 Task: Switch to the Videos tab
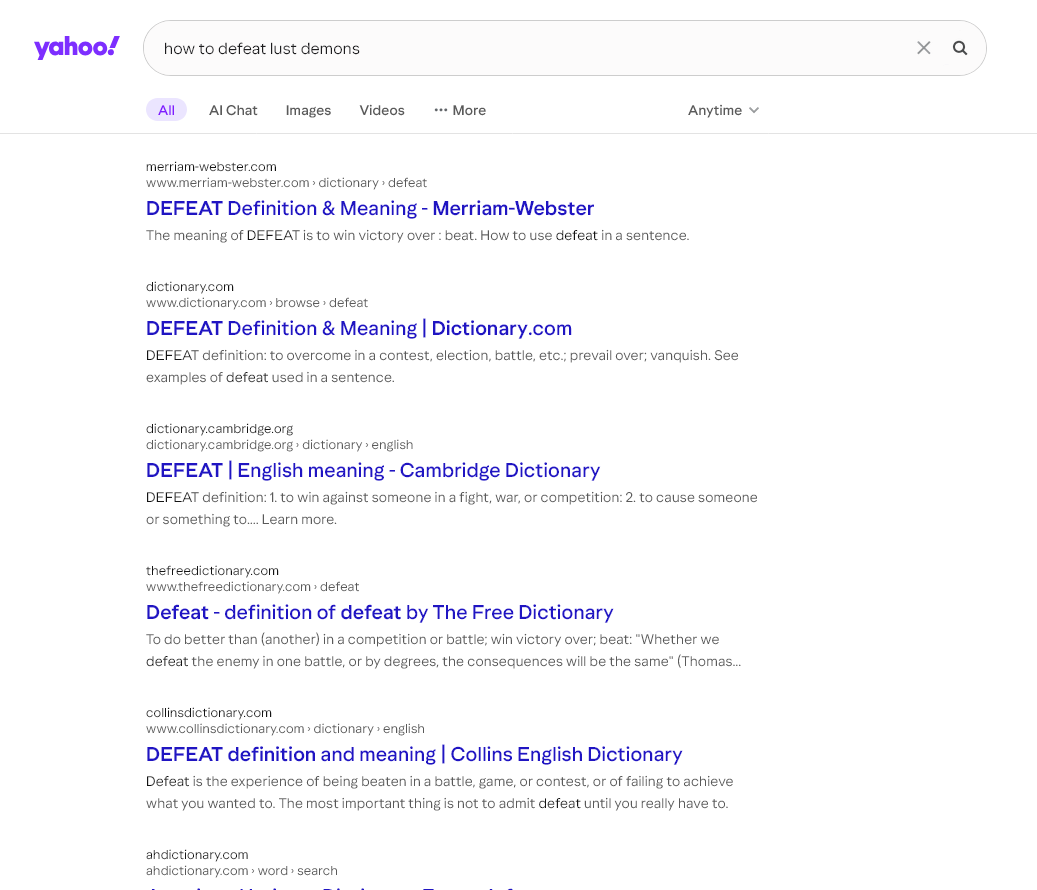pos(382,110)
